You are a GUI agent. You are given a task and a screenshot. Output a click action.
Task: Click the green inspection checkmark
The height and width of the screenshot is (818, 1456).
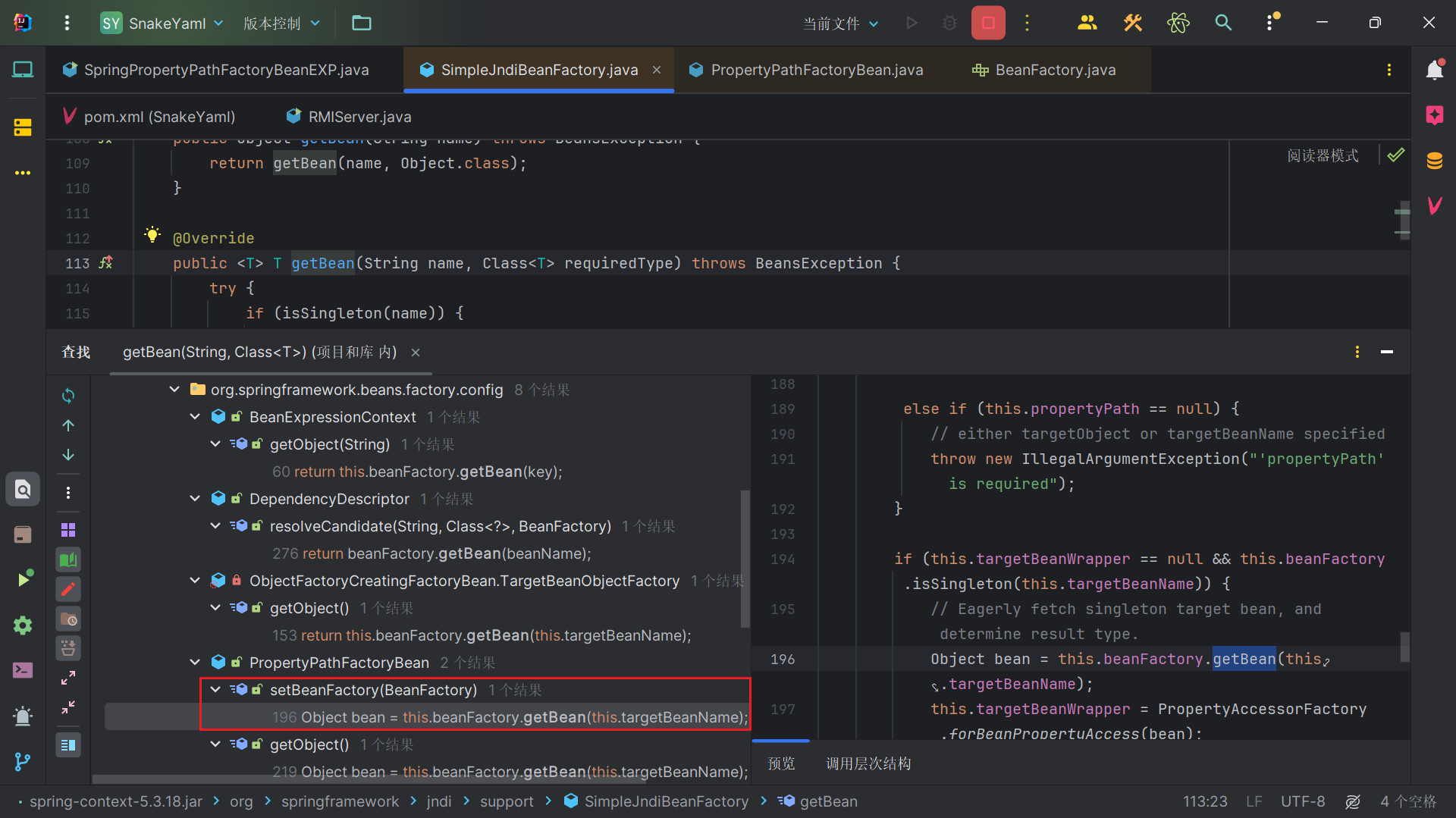tap(1396, 155)
